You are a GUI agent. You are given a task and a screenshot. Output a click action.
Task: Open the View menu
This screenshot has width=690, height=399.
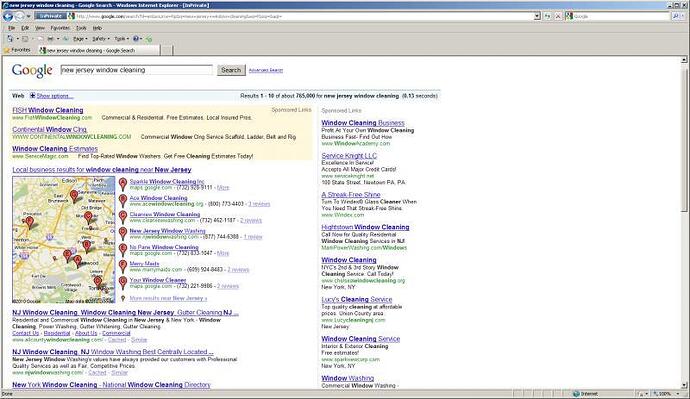pyautogui.click(x=40, y=28)
